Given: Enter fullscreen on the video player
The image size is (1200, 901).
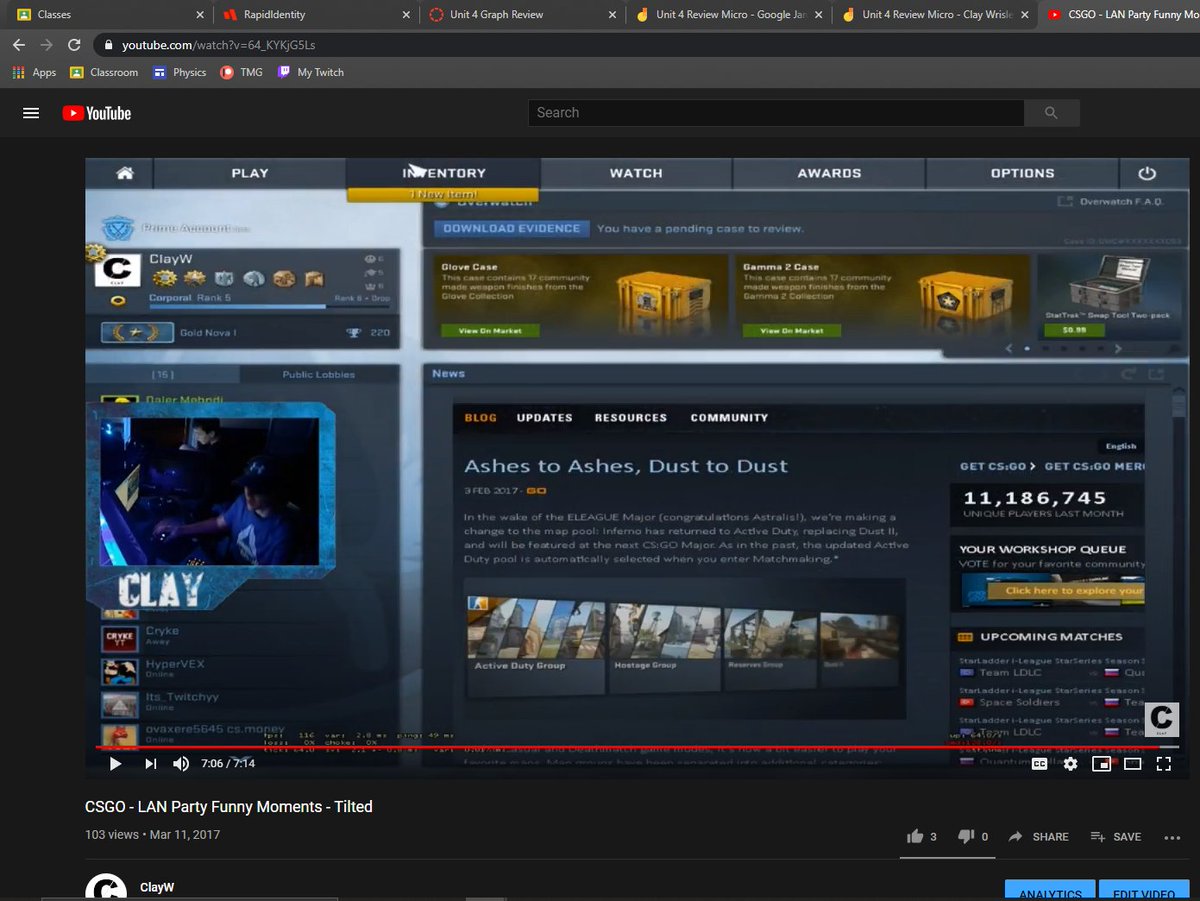Looking at the screenshot, I should [1163, 764].
